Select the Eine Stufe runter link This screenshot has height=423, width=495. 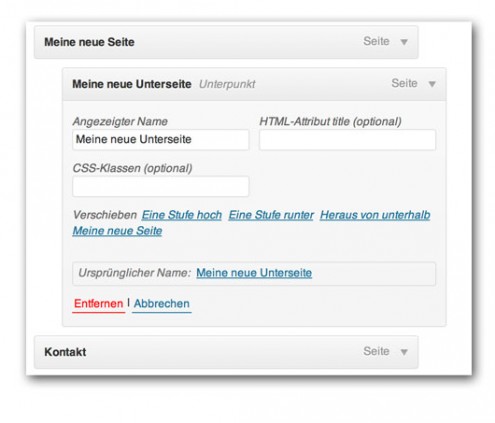[271, 215]
